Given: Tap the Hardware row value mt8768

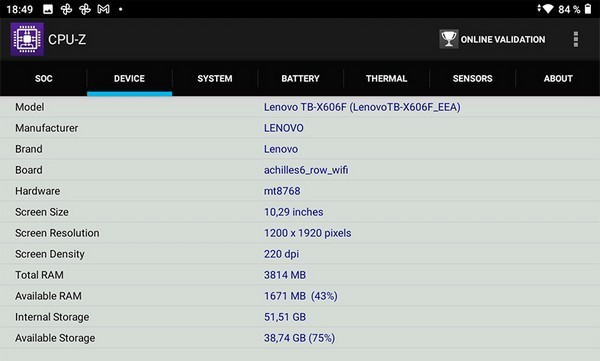Looking at the screenshot, I should click(x=282, y=191).
